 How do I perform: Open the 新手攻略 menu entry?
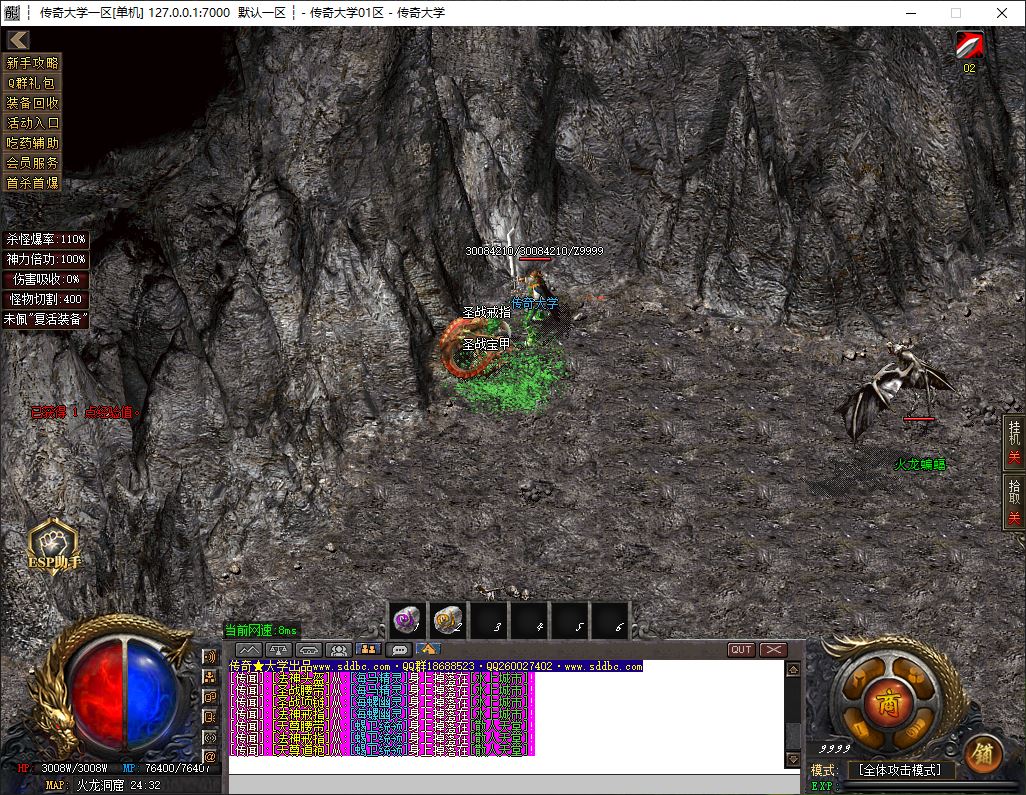click(x=33, y=63)
